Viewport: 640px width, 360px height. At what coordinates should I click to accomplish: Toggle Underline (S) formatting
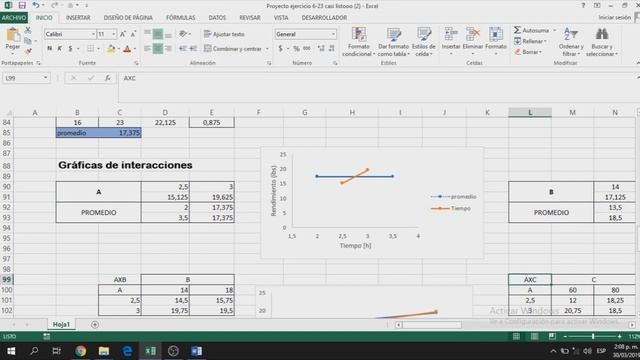click(70, 49)
